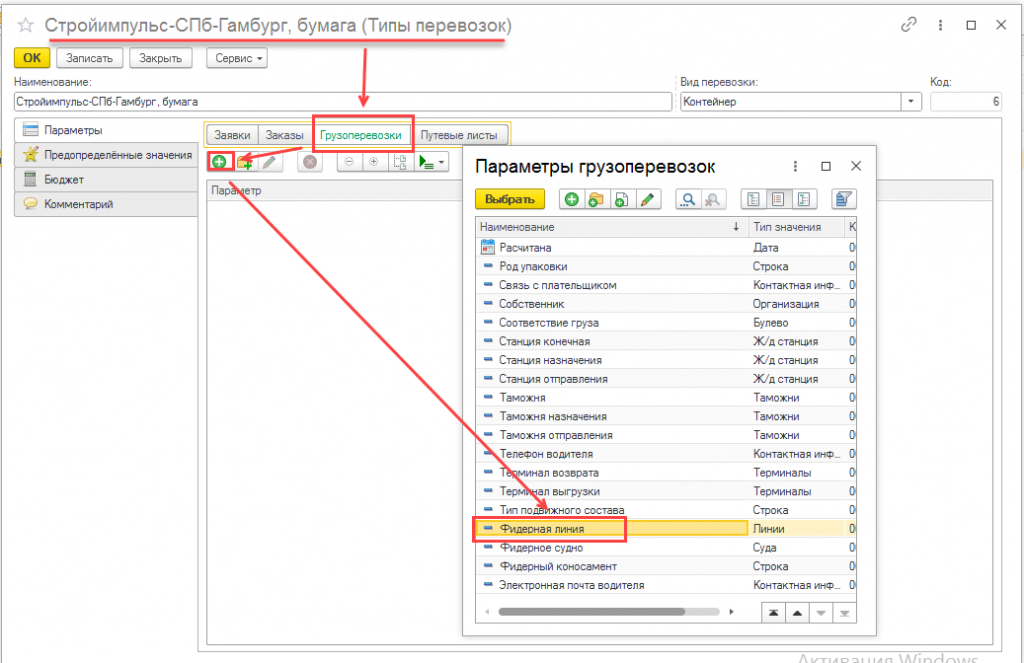Click the copy tree structure icon
Screen dimensions: 1024x663
click(400, 161)
